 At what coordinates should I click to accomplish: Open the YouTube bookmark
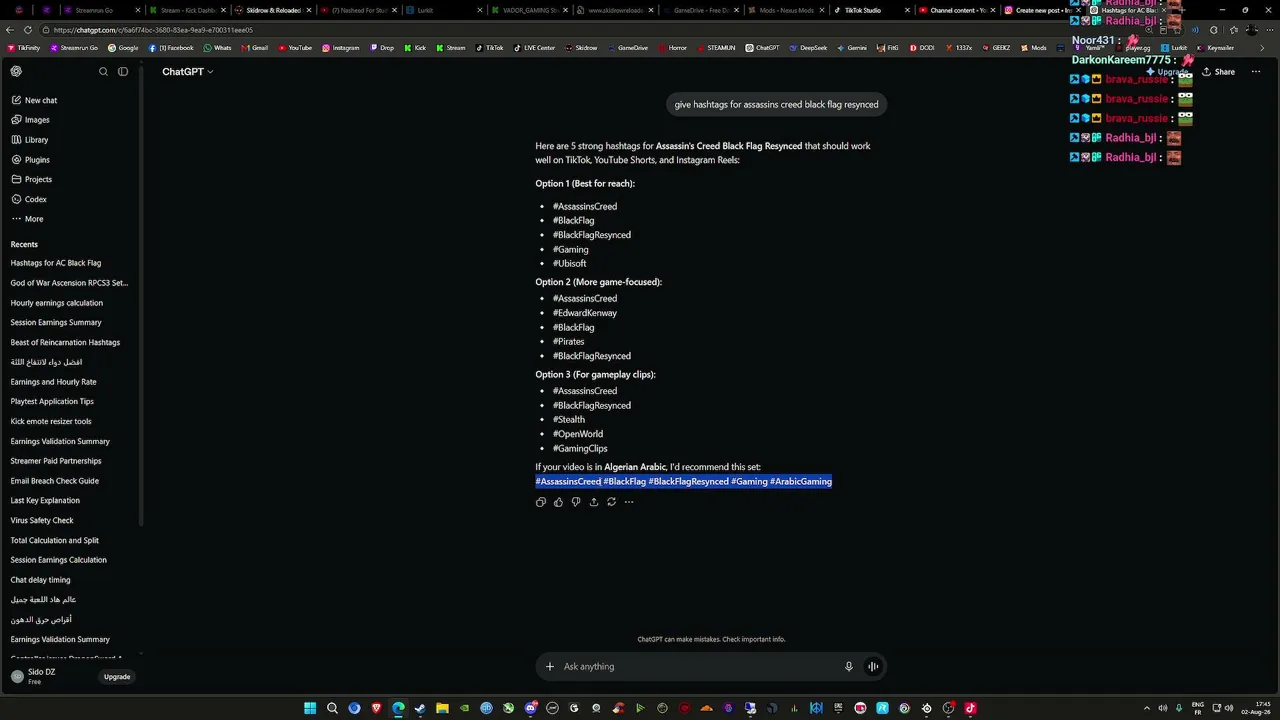click(x=295, y=48)
